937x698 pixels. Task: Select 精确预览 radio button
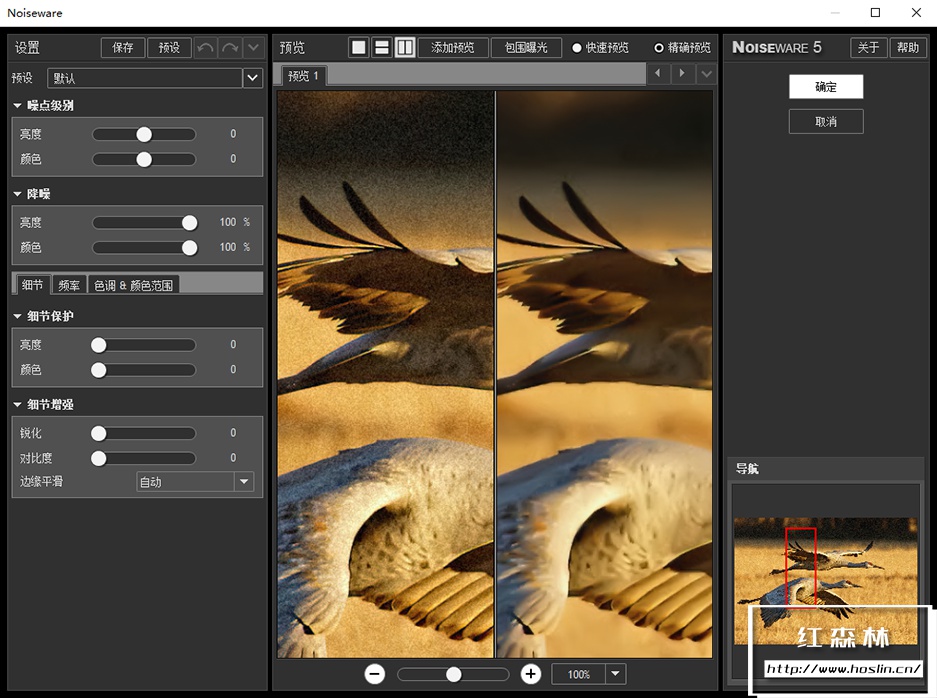[x=659, y=48]
